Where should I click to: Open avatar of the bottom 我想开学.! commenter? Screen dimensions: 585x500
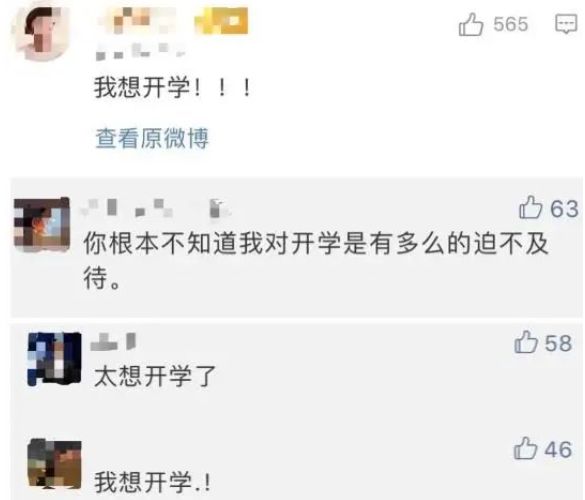coord(54,464)
